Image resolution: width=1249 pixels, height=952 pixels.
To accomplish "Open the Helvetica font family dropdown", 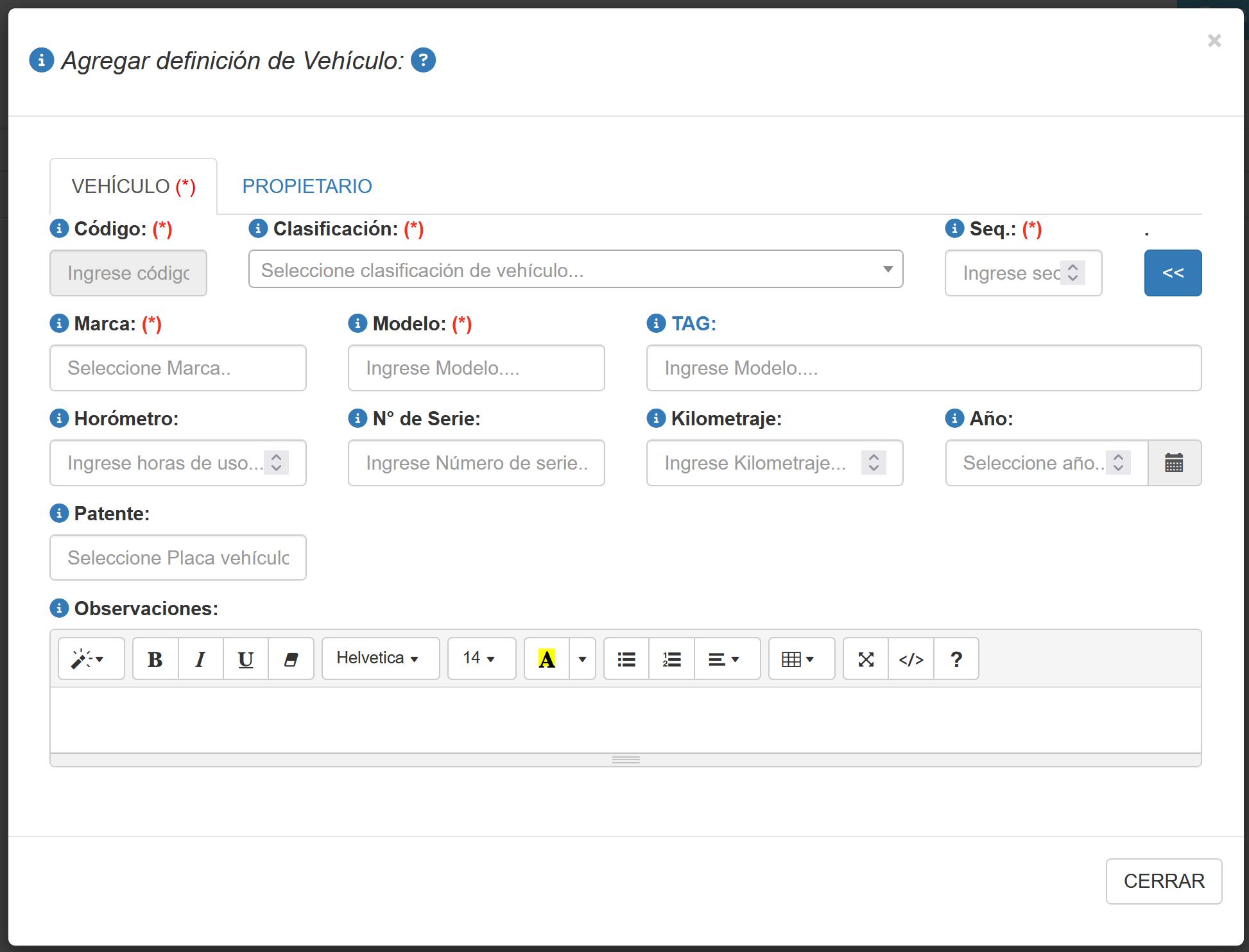I will click(380, 659).
